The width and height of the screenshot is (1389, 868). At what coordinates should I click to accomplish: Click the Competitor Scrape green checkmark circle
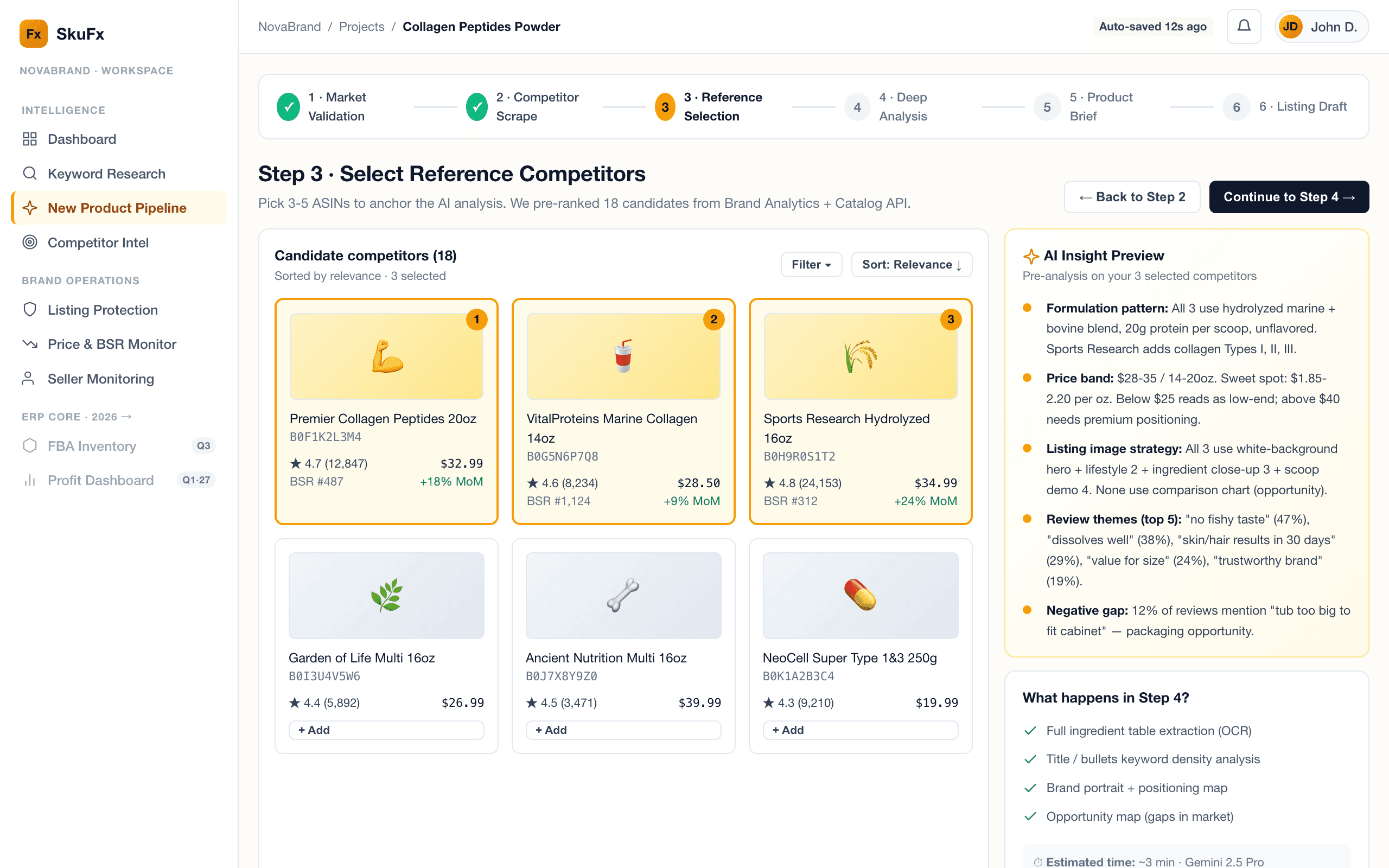pos(476,107)
